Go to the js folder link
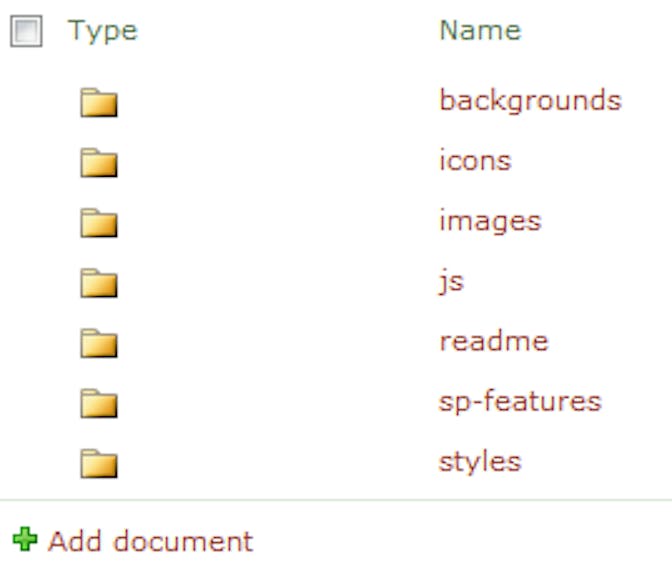This screenshot has height=584, width=672. (451, 282)
